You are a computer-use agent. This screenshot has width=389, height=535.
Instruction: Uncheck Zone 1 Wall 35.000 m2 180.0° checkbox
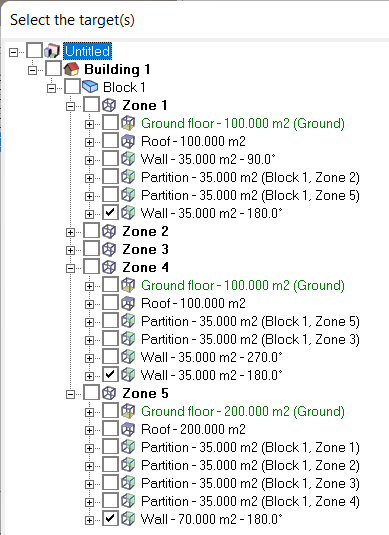pos(110,213)
